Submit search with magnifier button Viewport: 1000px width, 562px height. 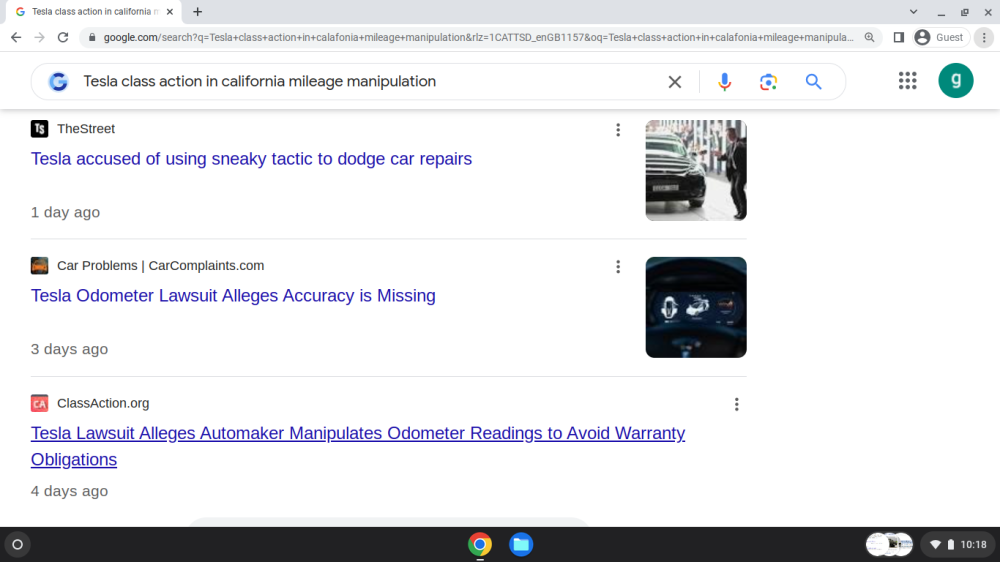[x=813, y=82]
